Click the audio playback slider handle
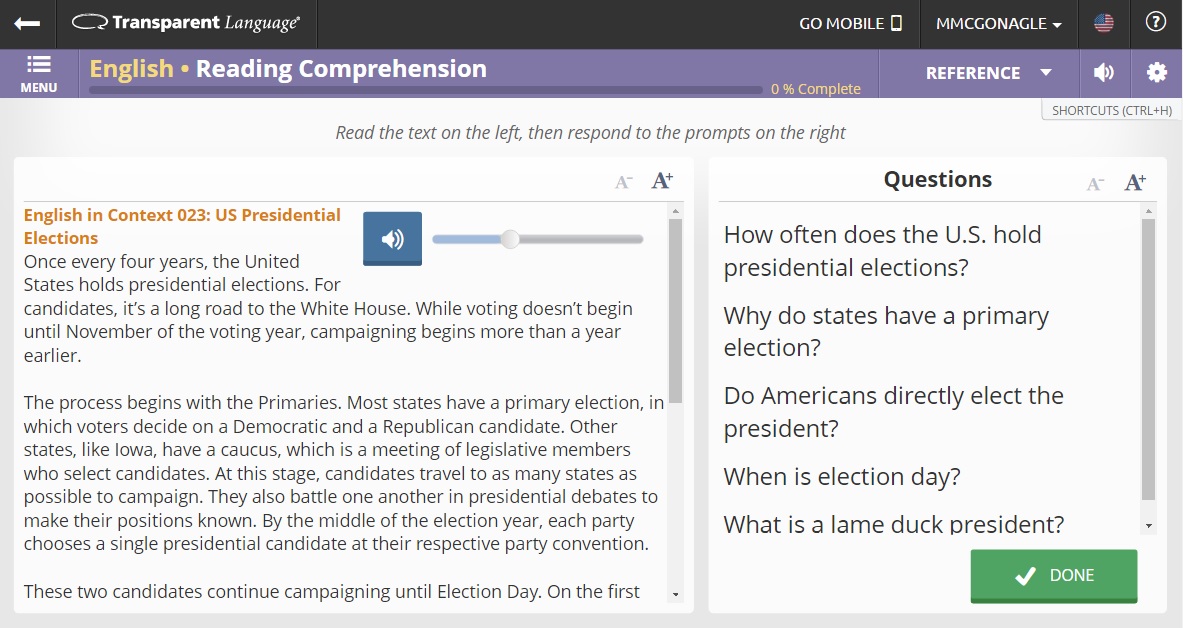The image size is (1183, 628). [510, 239]
